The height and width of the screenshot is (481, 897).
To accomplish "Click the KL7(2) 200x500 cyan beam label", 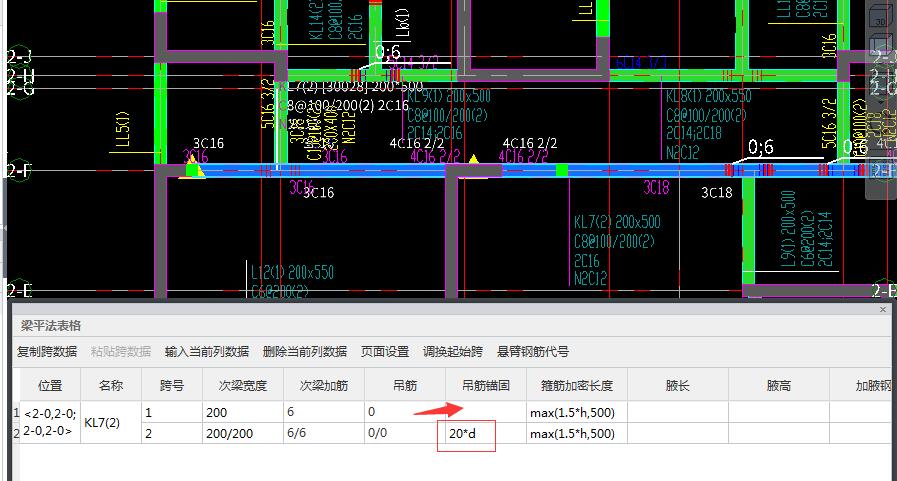I will [x=617, y=222].
